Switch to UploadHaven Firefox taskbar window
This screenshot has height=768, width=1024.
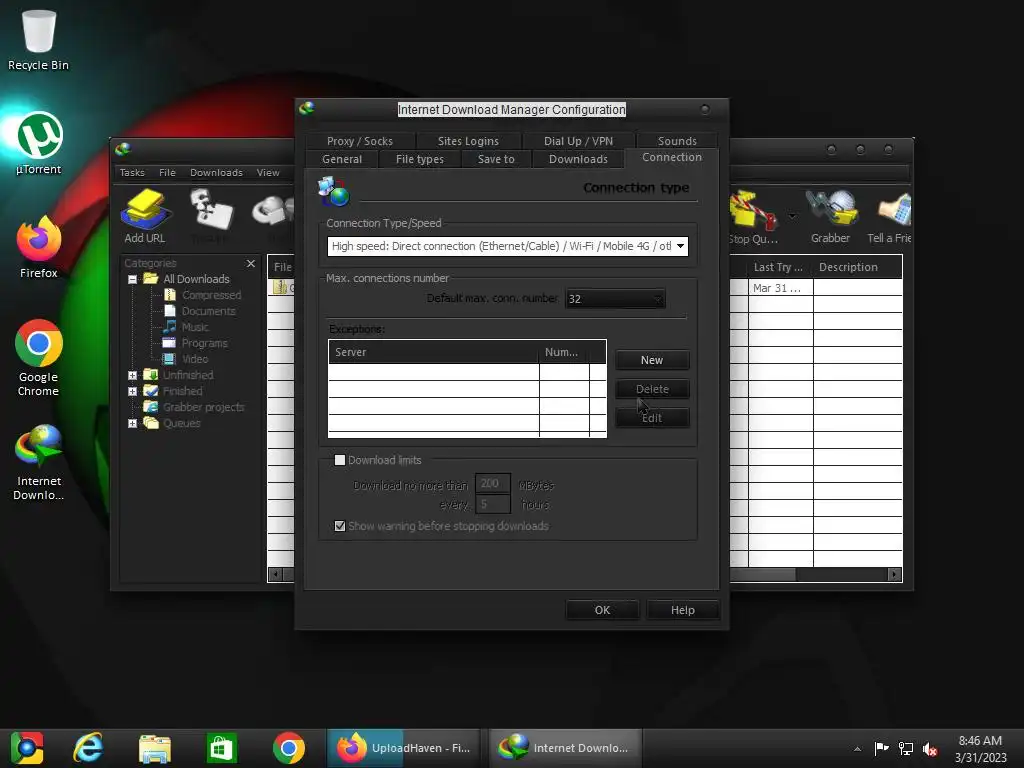[x=404, y=748]
